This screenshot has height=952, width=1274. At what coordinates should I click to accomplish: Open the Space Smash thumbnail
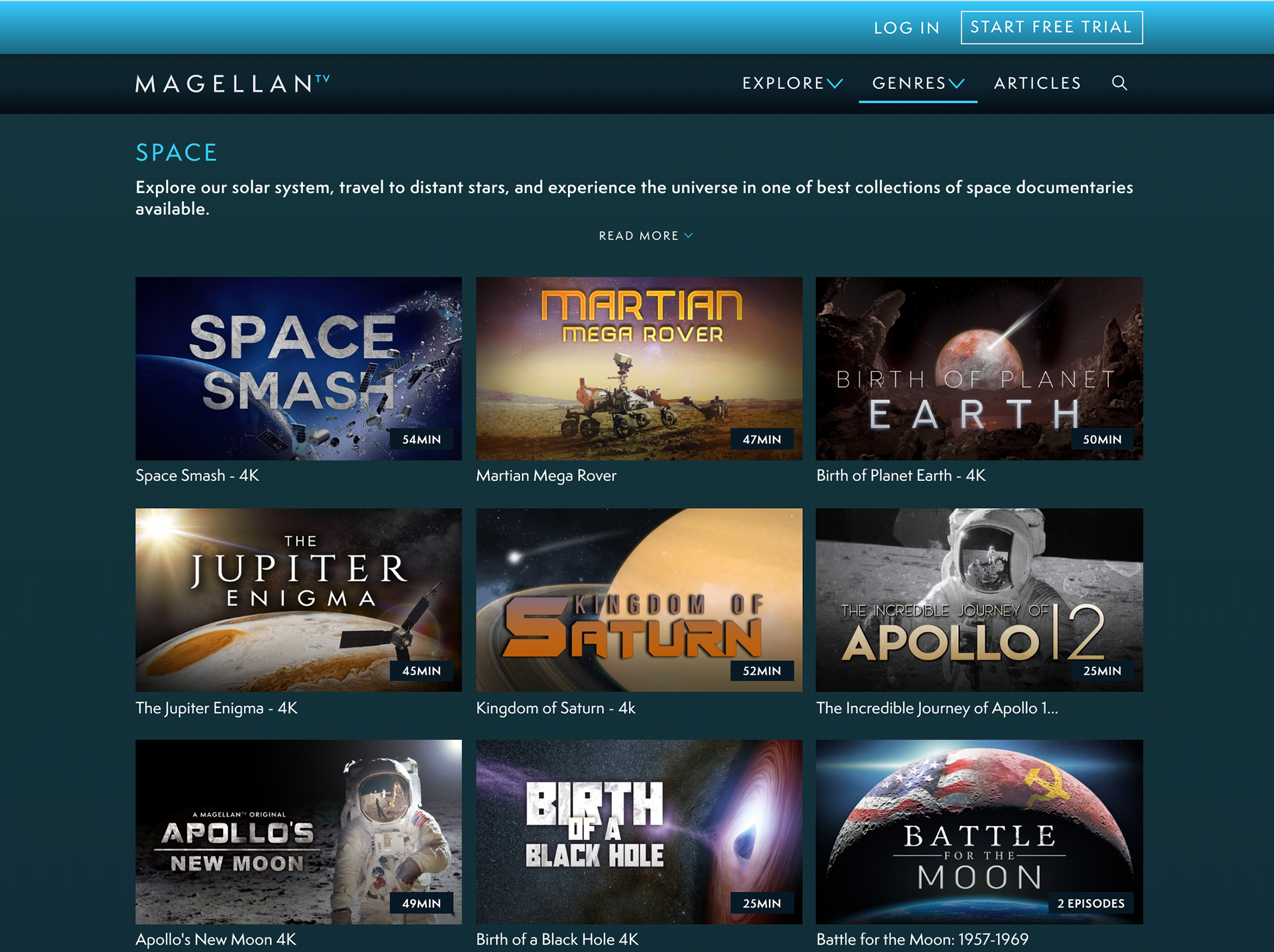click(299, 368)
